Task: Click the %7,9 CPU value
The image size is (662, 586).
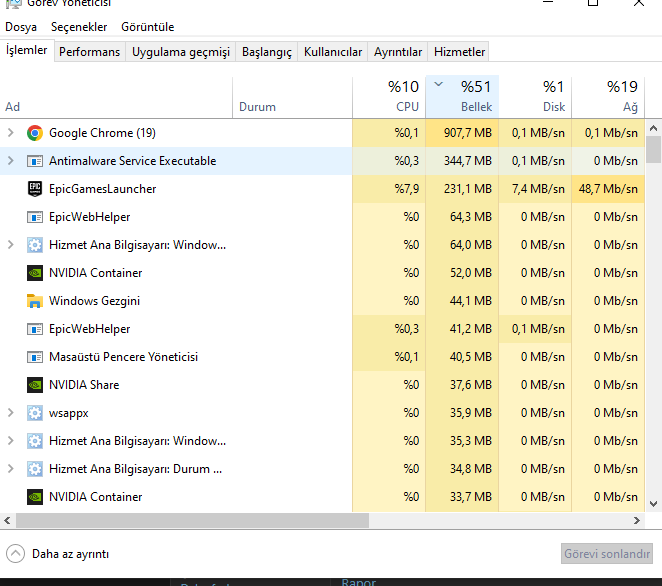Action: pos(407,189)
